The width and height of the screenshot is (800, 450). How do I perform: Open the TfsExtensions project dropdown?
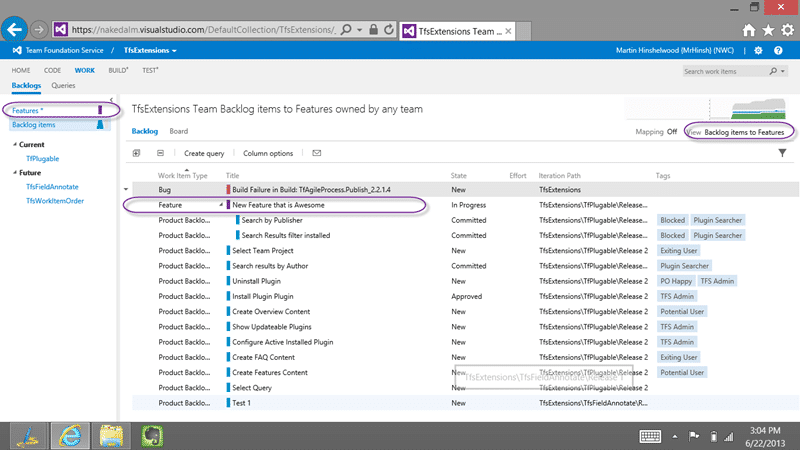[x=150, y=51]
